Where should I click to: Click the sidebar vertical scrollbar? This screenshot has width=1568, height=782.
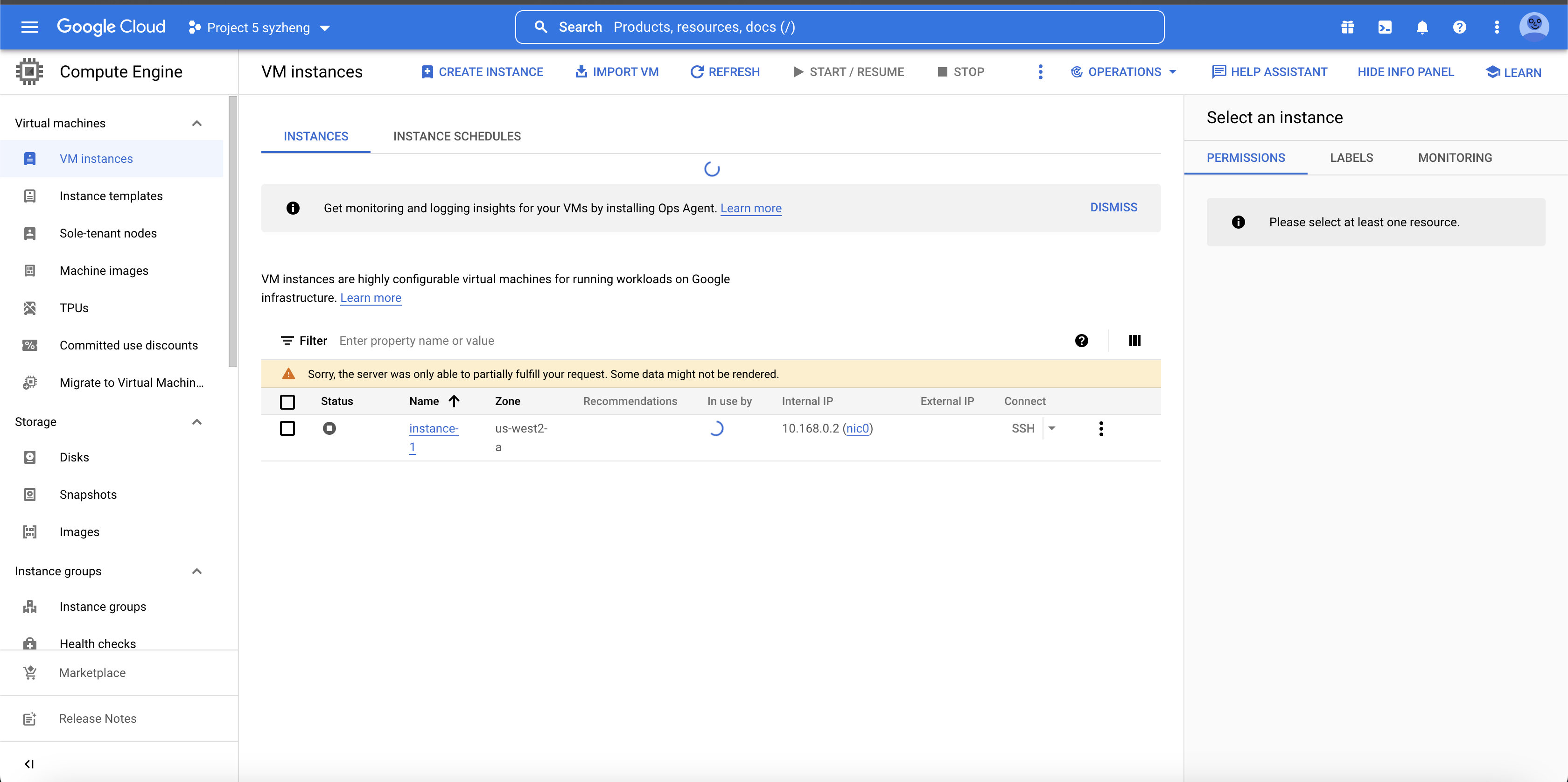pos(232,231)
